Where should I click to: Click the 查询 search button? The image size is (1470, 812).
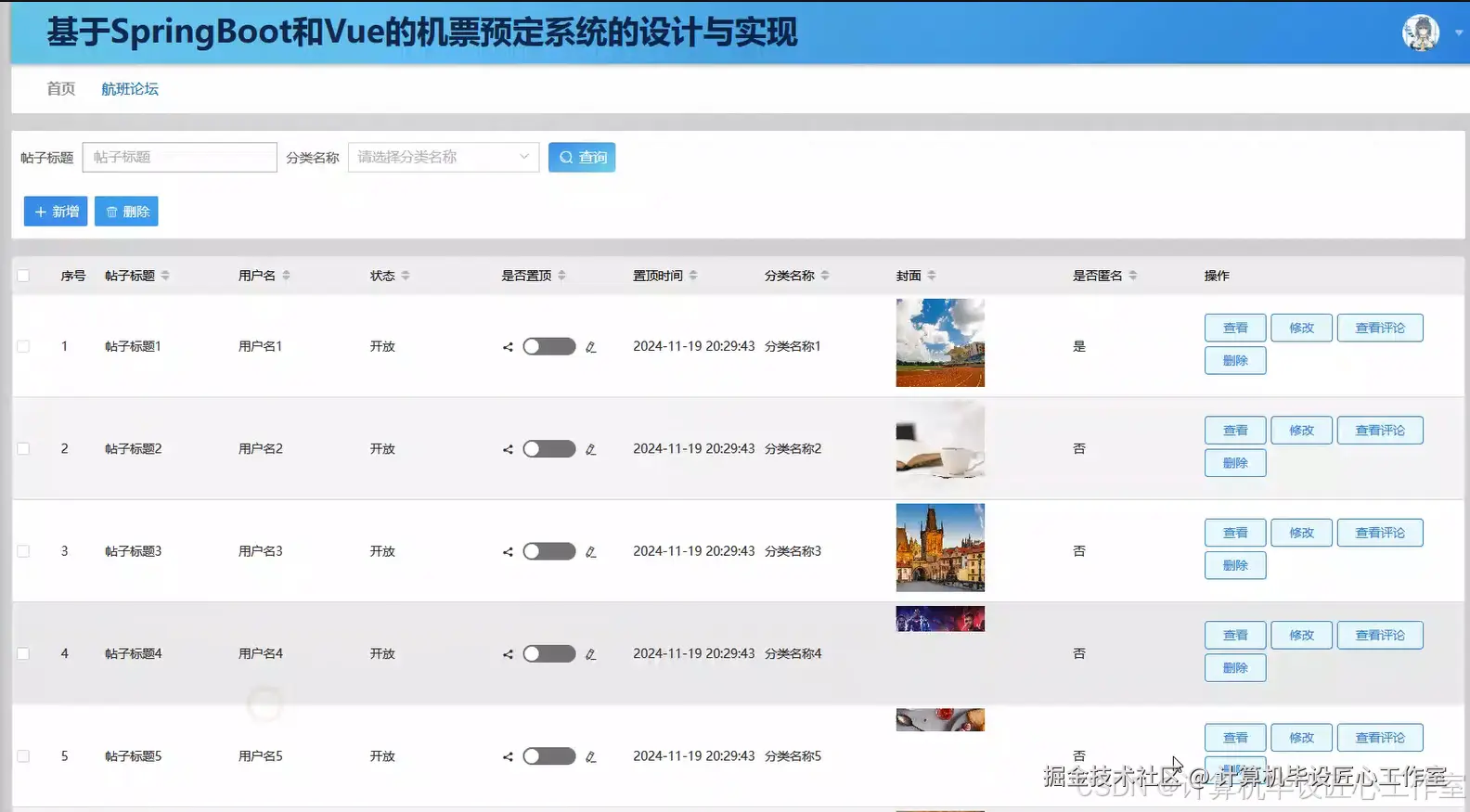tap(582, 157)
